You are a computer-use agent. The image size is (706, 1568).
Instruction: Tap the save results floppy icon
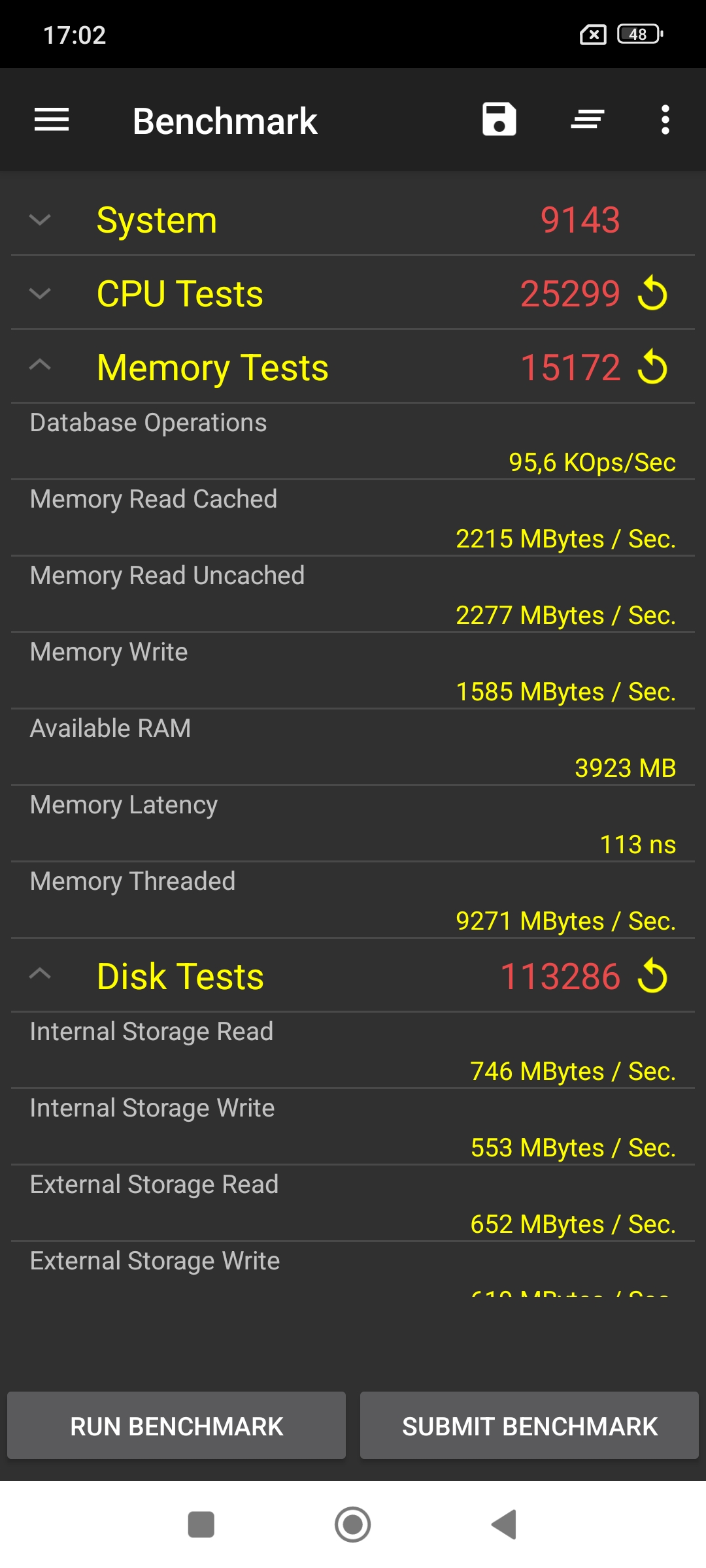[x=499, y=120]
